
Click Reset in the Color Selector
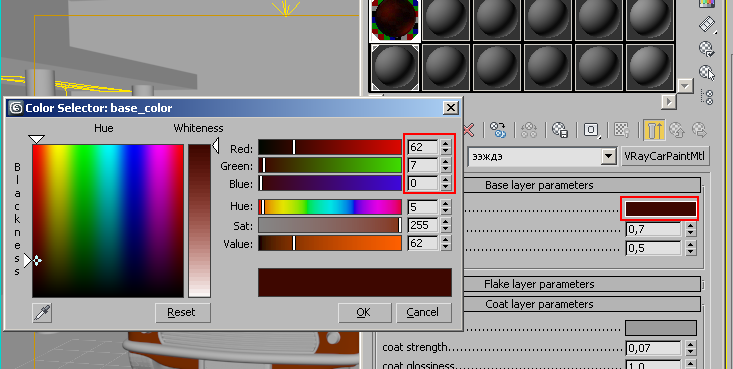click(182, 312)
